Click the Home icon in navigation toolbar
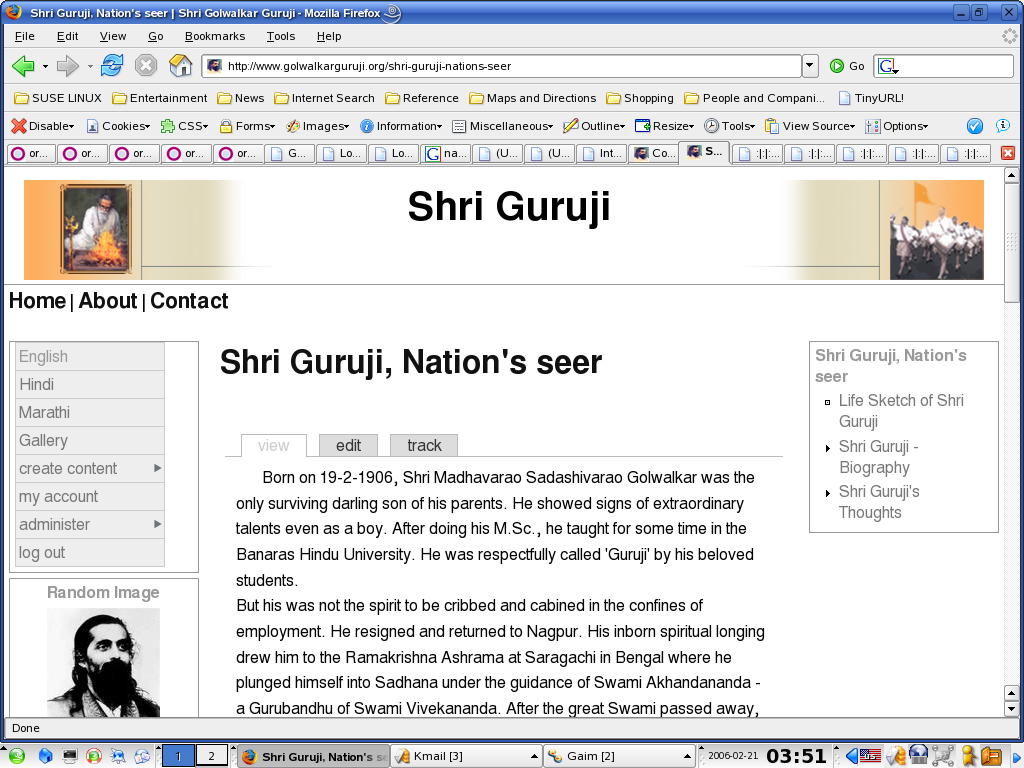1024x768 pixels. tap(180, 66)
